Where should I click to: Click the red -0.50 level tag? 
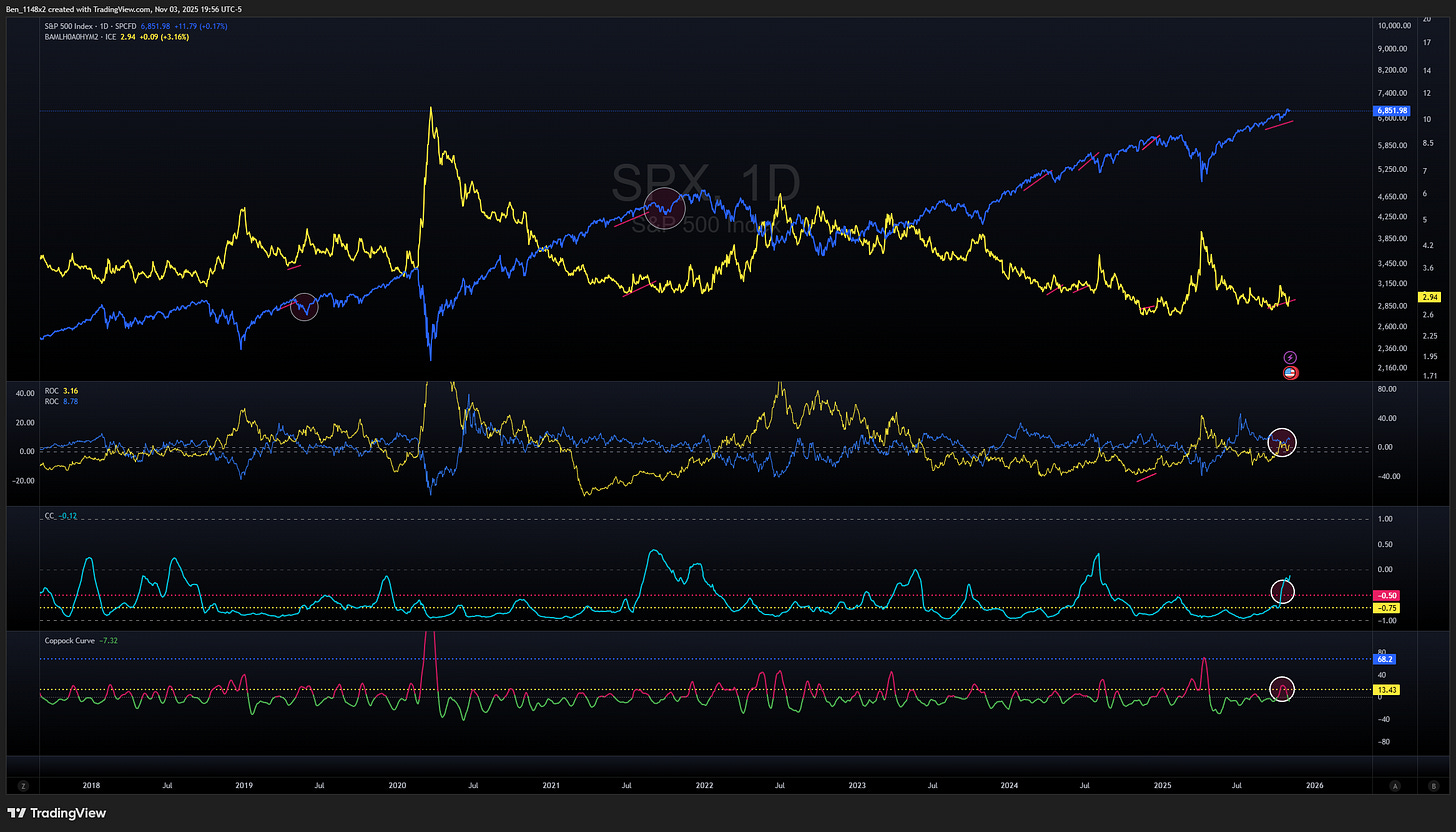[1389, 596]
